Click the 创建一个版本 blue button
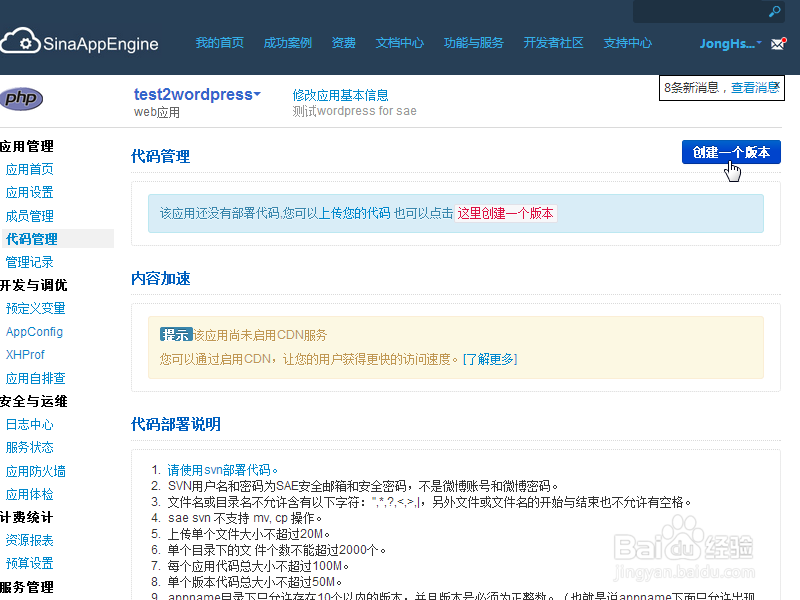The width and height of the screenshot is (800, 600). click(x=731, y=152)
